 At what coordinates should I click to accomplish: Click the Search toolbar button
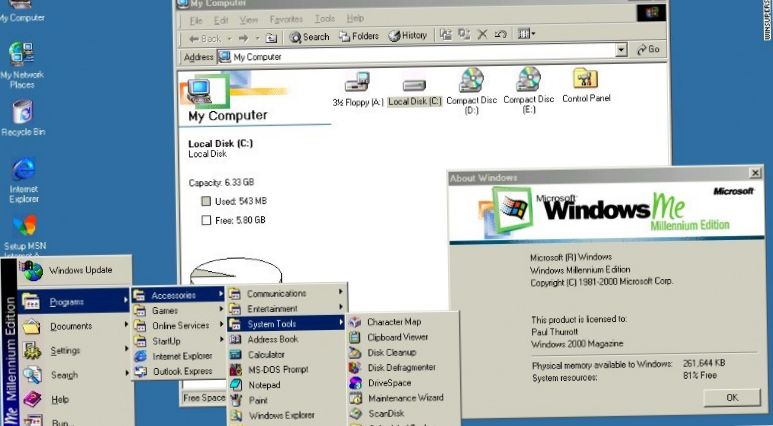click(309, 37)
